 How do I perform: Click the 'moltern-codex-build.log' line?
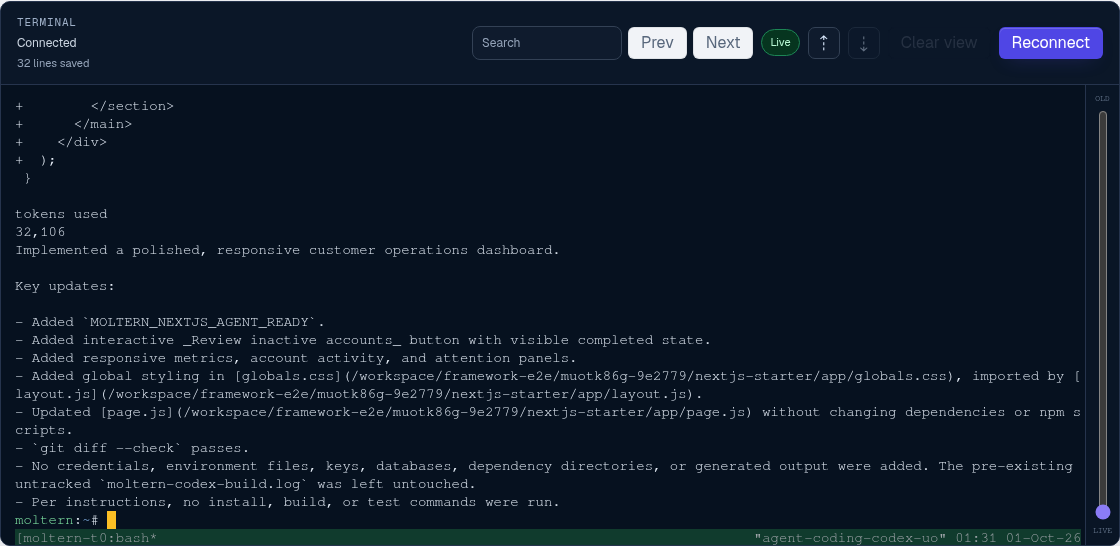245,484
